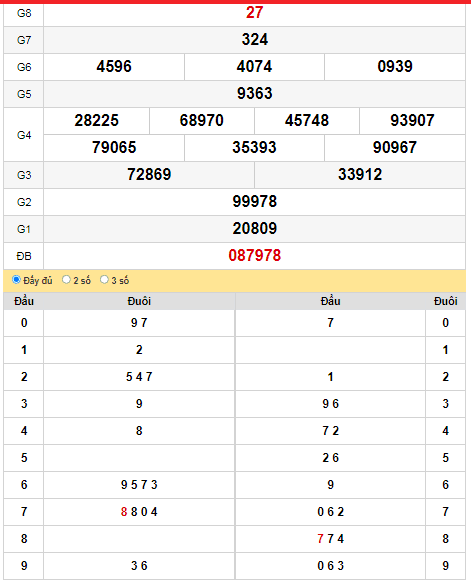Click the left 'Đuôi' column header
Image resolution: width=471 pixels, height=584 pixels.
click(139, 301)
